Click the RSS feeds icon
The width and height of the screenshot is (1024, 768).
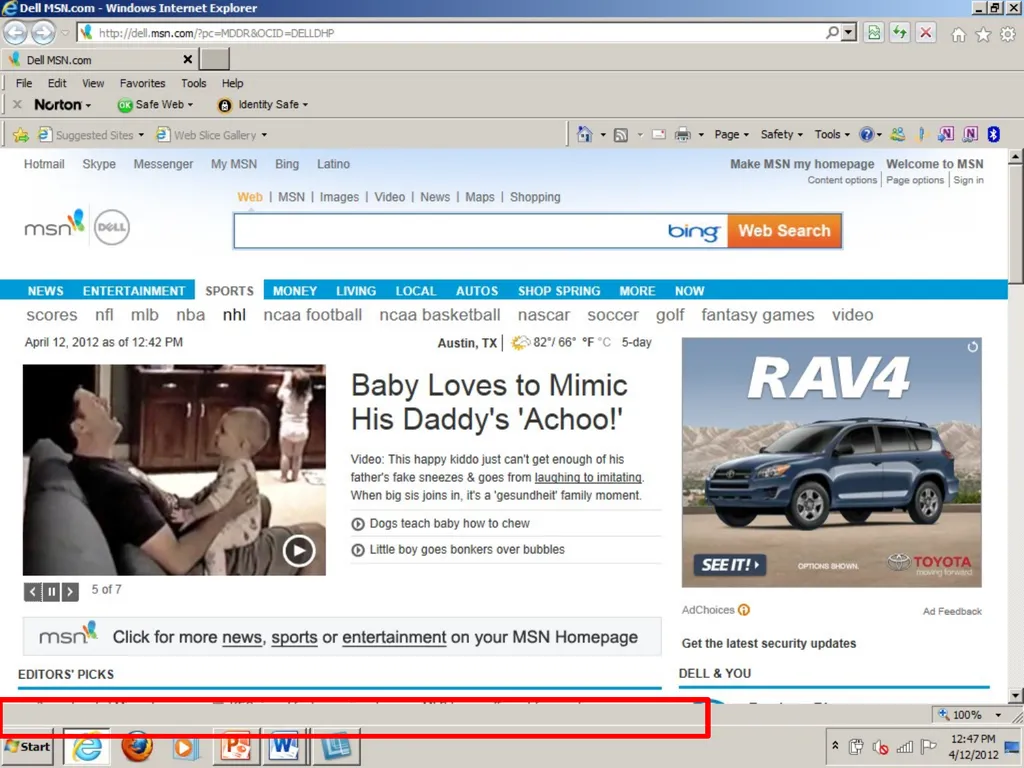[621, 135]
